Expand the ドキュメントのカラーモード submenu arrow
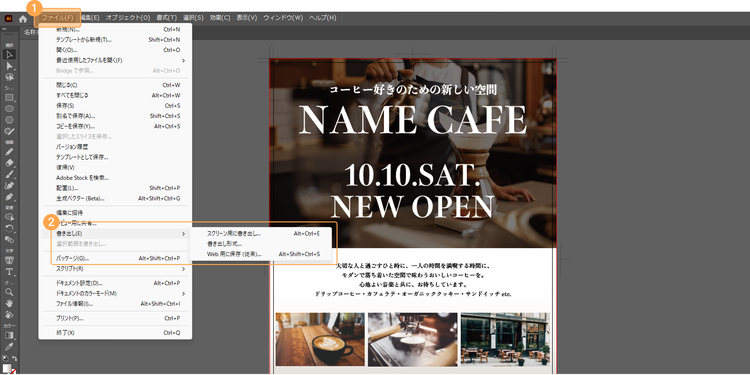Screen dimensions: 750x375 click(x=184, y=293)
